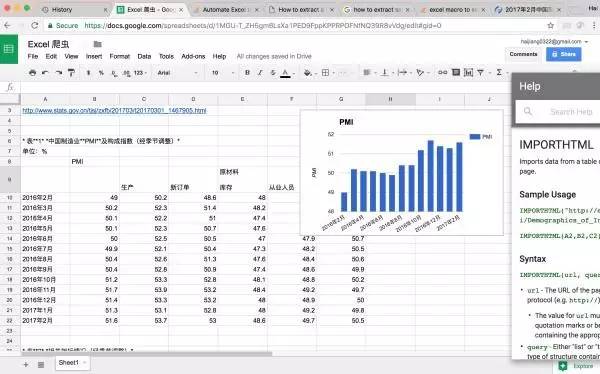Open the font size 10 dropdown
The image size is (600, 374).
pos(223,73)
